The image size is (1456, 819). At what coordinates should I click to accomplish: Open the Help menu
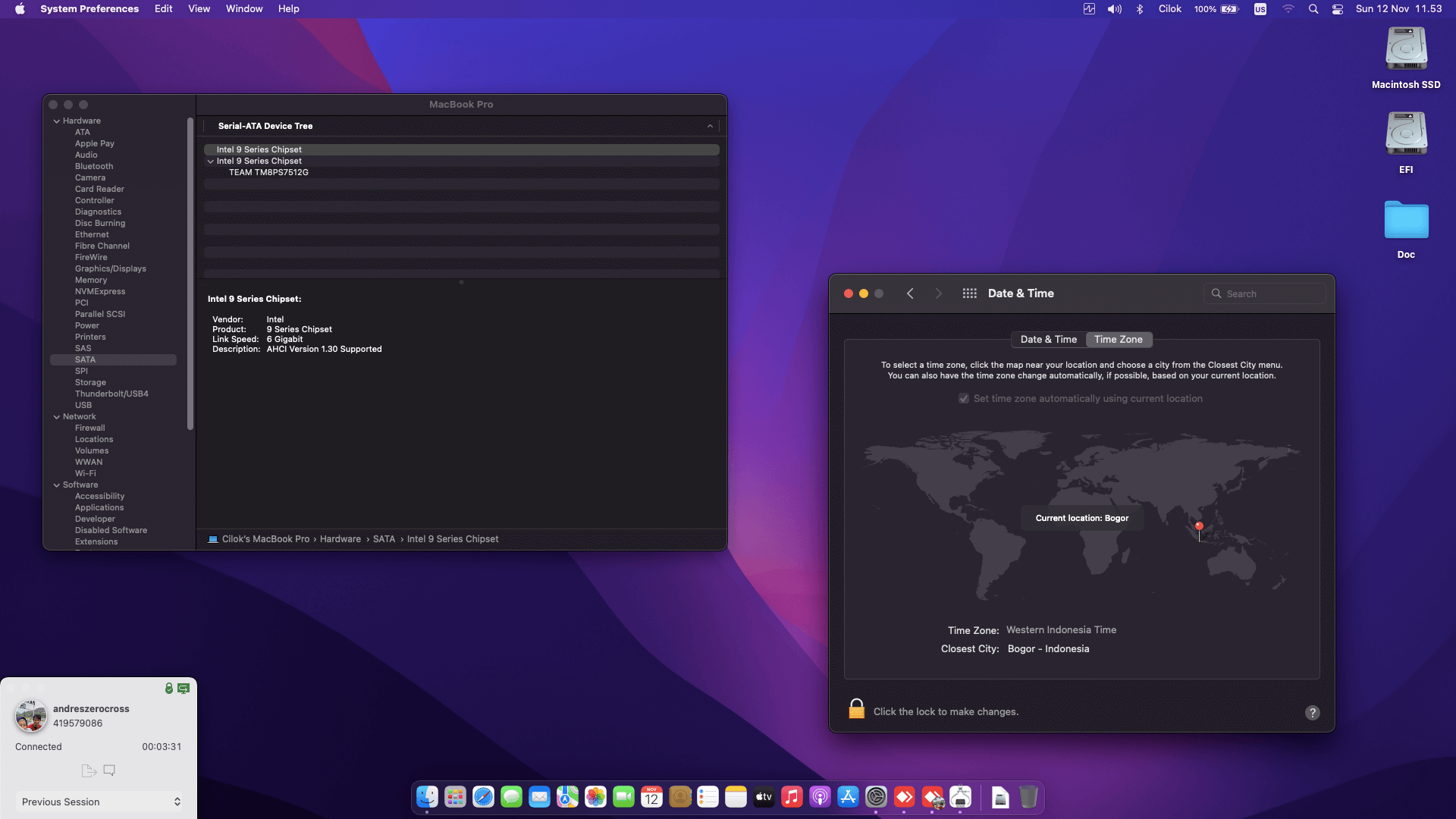pyautogui.click(x=289, y=9)
